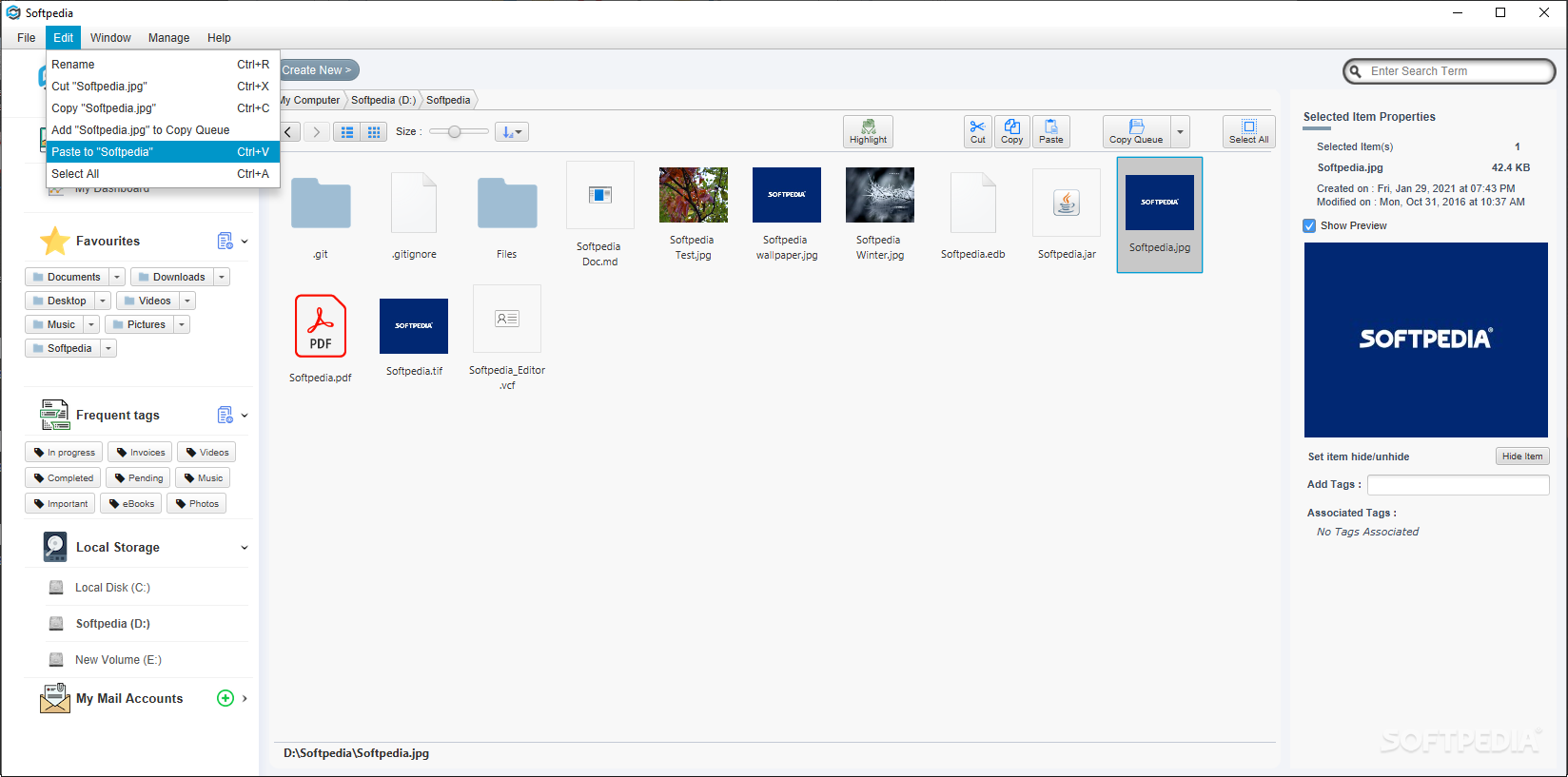Screen dimensions: 1568x777
Task: Open Softpedia favourite dropdown arrow
Action: click(x=108, y=348)
